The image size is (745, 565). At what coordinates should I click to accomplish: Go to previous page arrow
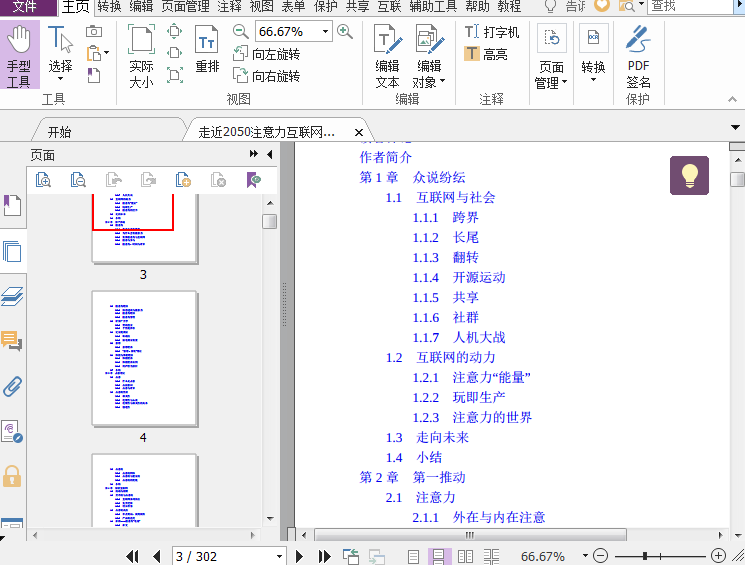[157, 556]
